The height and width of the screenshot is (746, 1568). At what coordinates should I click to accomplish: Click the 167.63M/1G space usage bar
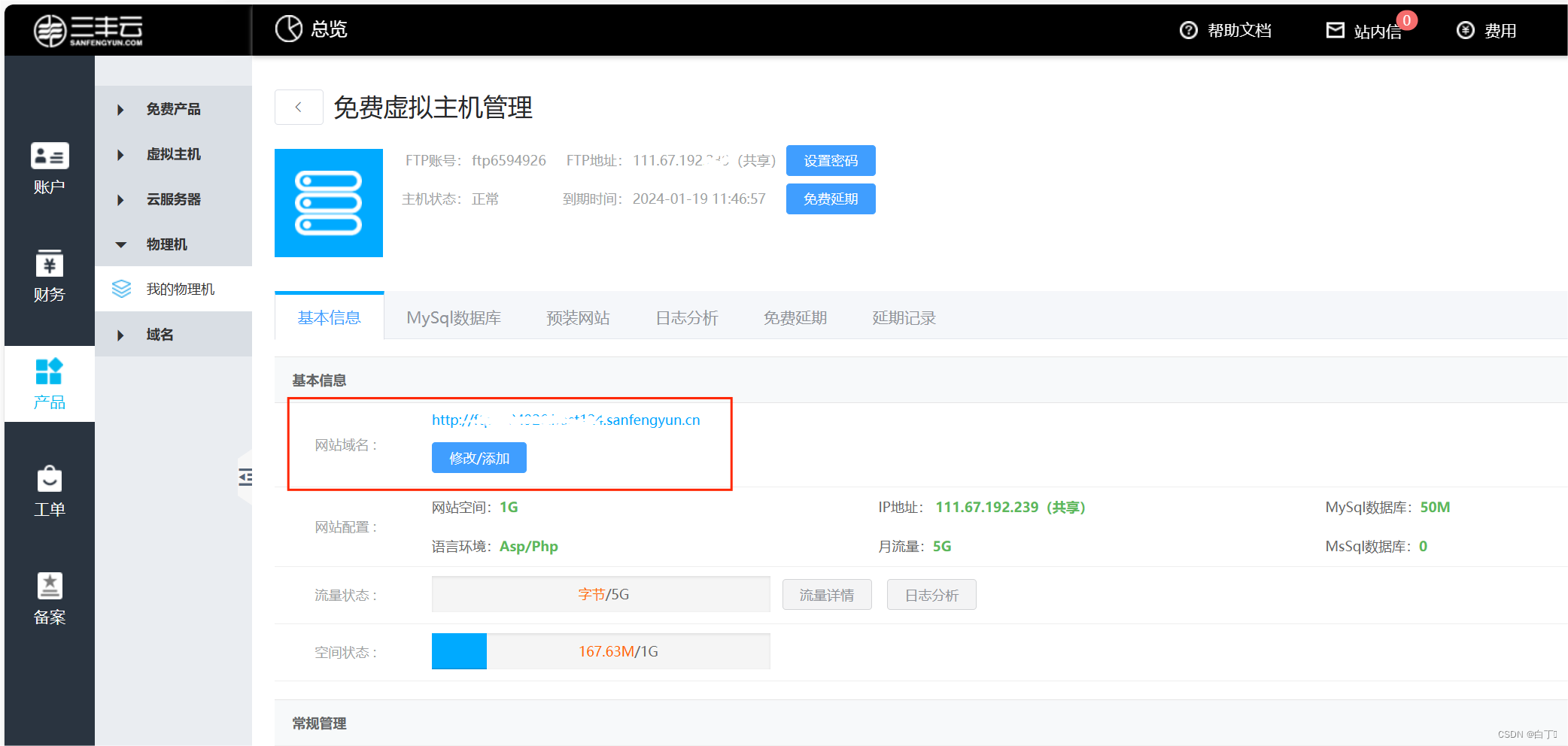pyautogui.click(x=600, y=651)
